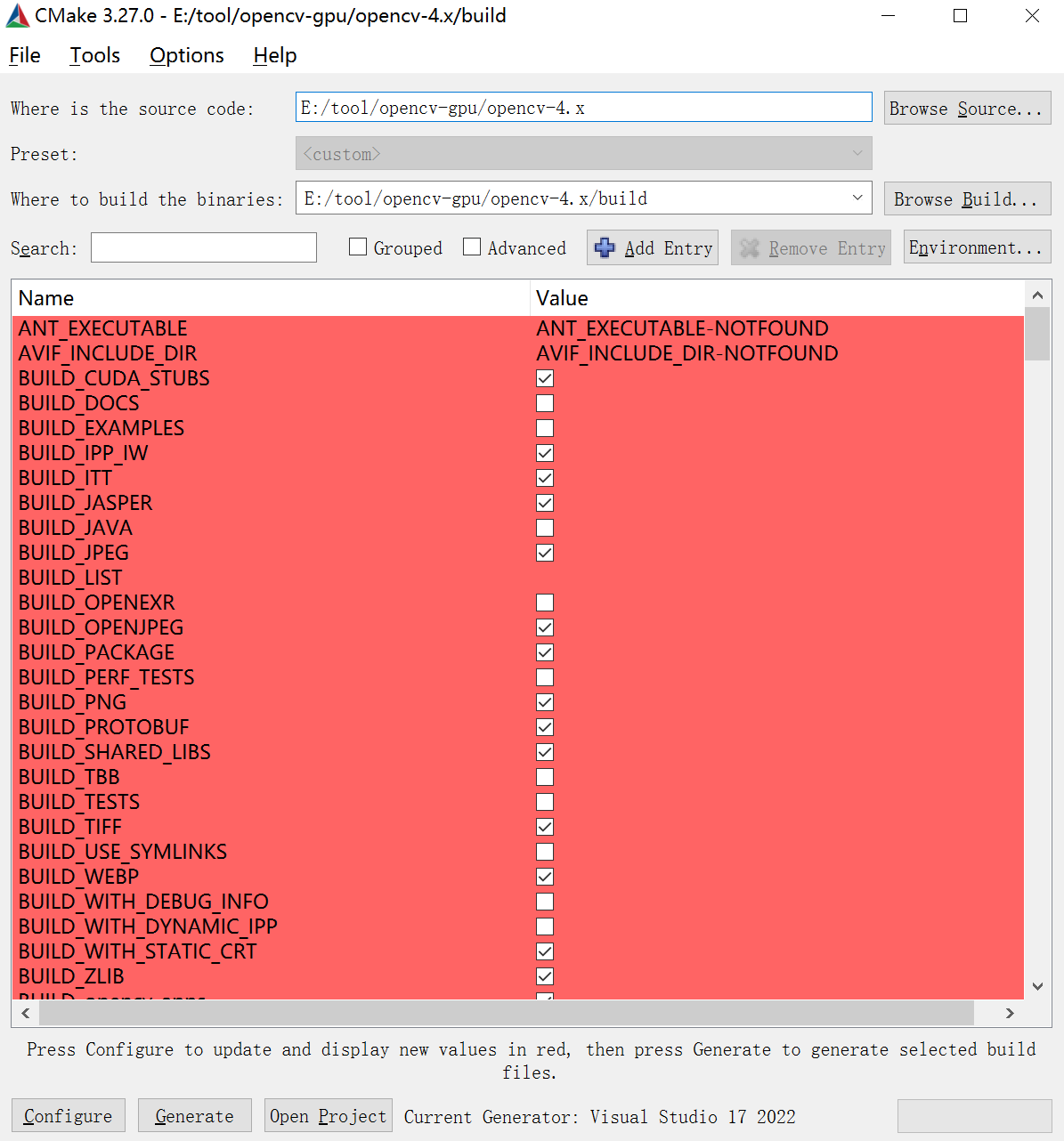Minimize the CMake window

click(x=889, y=16)
